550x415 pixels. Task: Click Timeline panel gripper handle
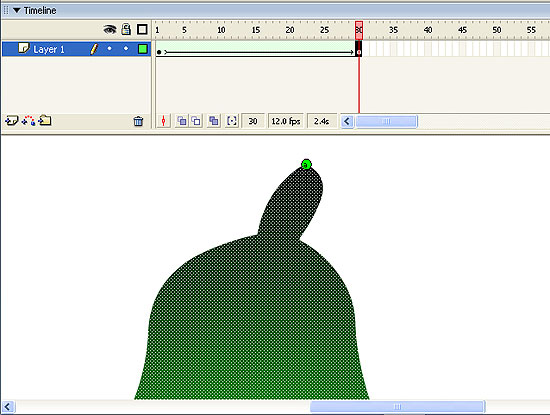(6, 10)
